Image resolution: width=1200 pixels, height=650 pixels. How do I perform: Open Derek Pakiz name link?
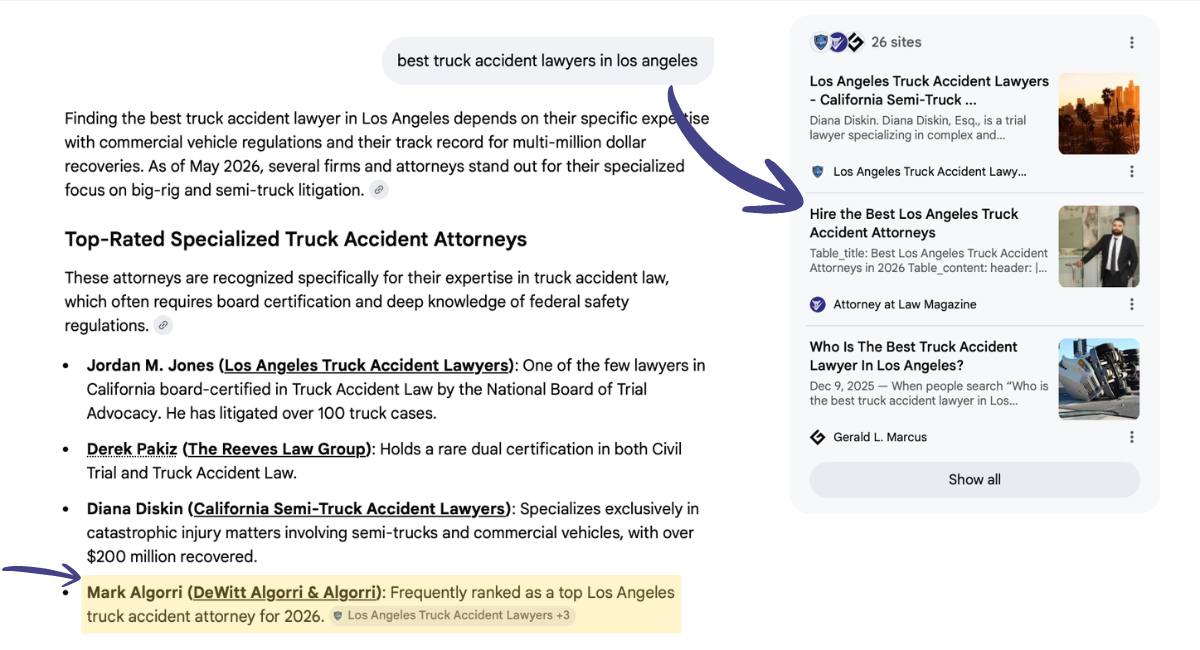132,449
